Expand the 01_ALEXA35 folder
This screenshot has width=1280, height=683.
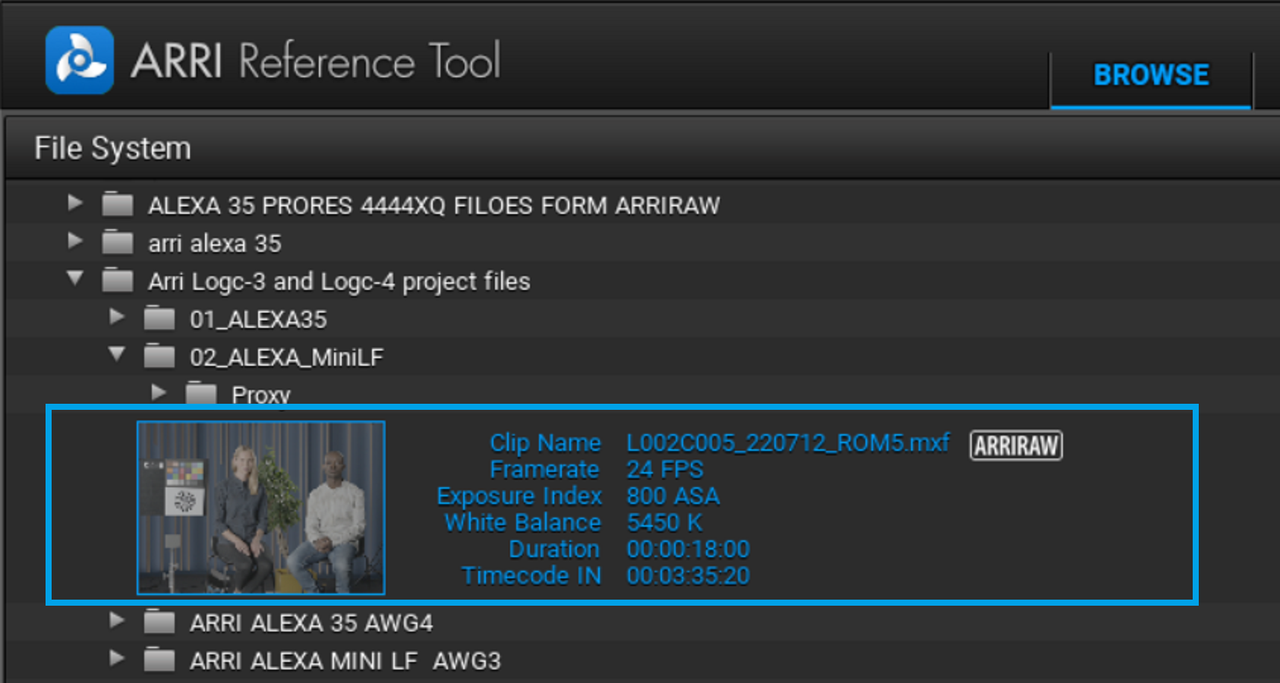click(x=117, y=318)
